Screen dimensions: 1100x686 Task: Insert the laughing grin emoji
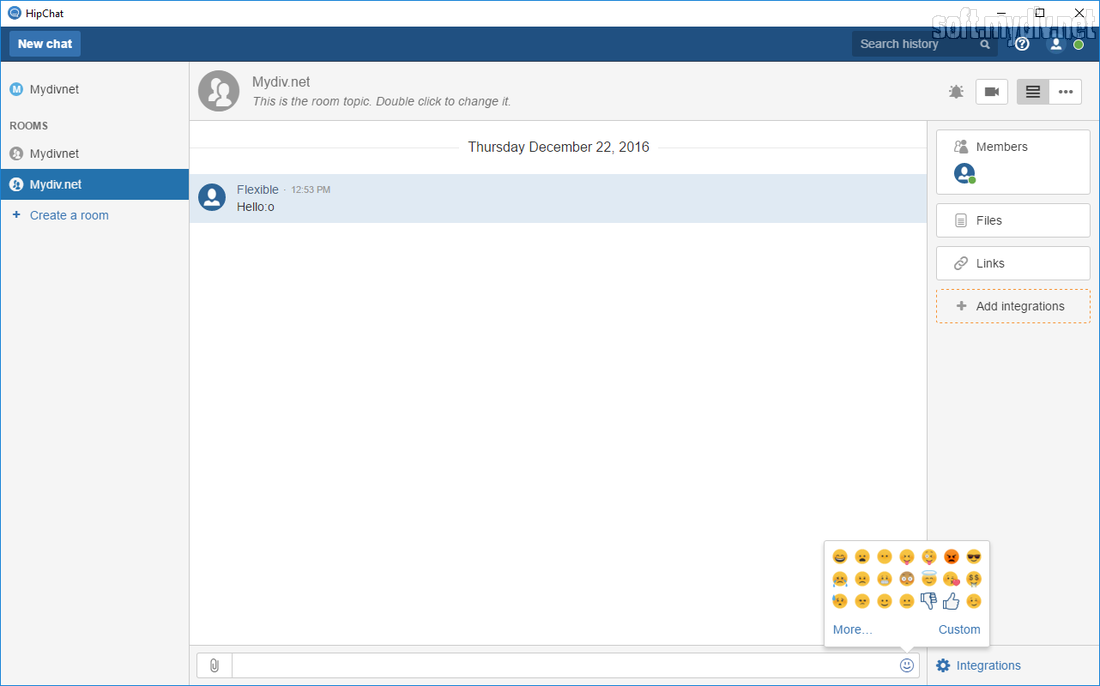pos(840,557)
